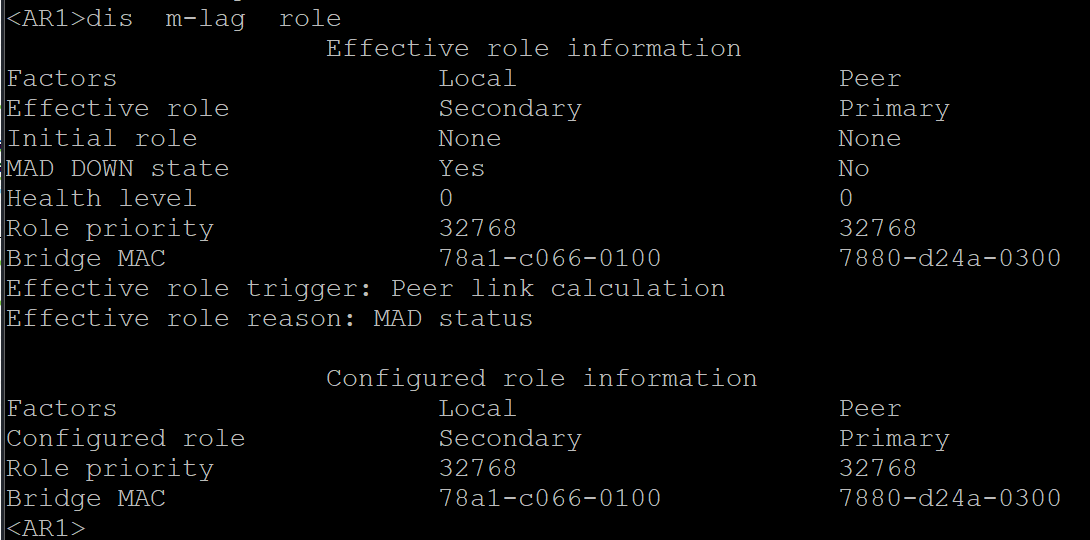The image size is (1090, 540).
Task: Click the peer Bridge MAC in Effective role table
Action: [949, 259]
